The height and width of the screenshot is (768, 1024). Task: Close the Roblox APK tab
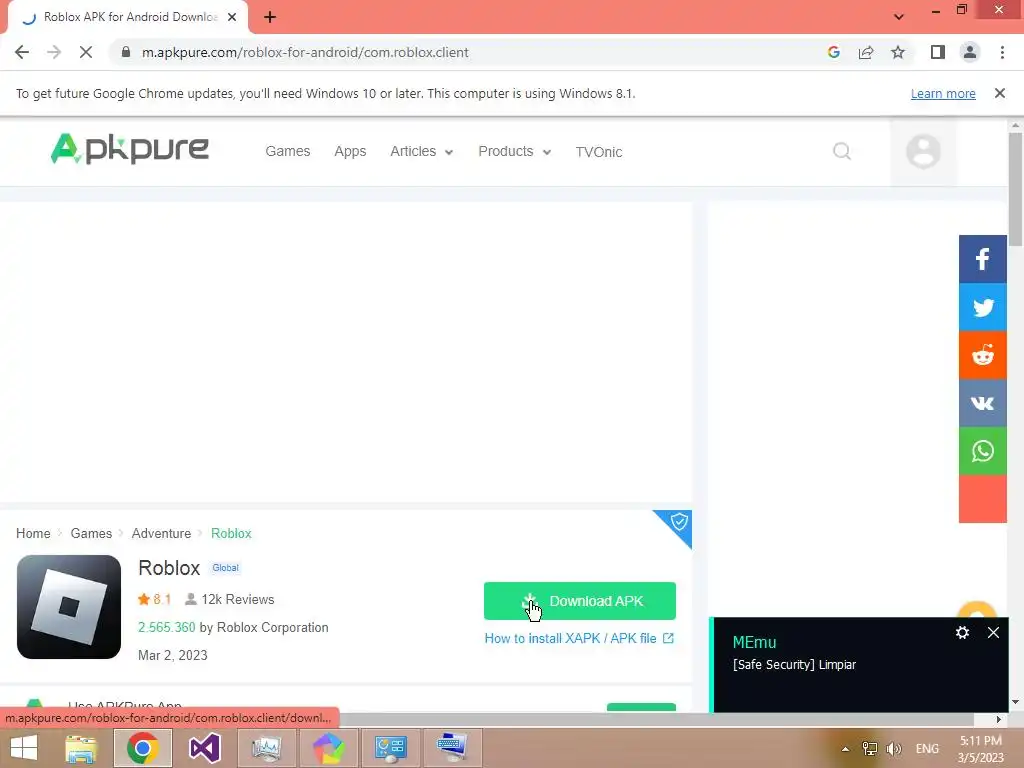tap(232, 17)
